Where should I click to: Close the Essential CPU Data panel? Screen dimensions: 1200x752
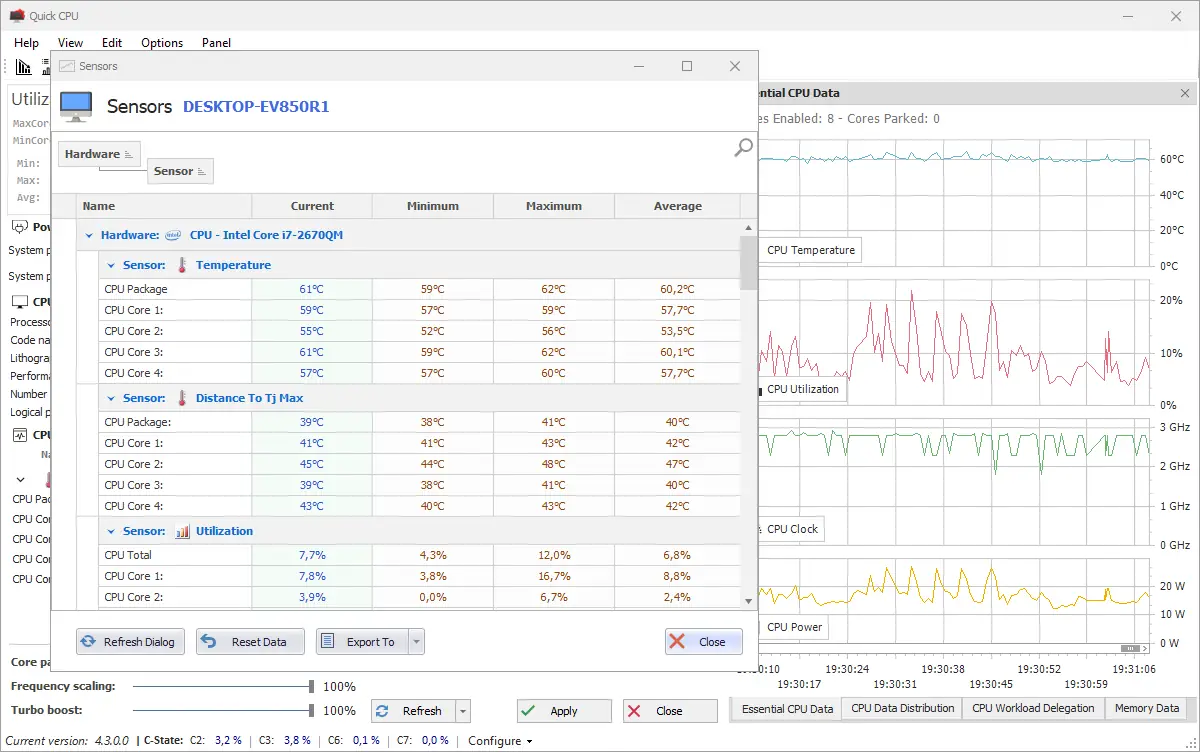click(x=1185, y=93)
